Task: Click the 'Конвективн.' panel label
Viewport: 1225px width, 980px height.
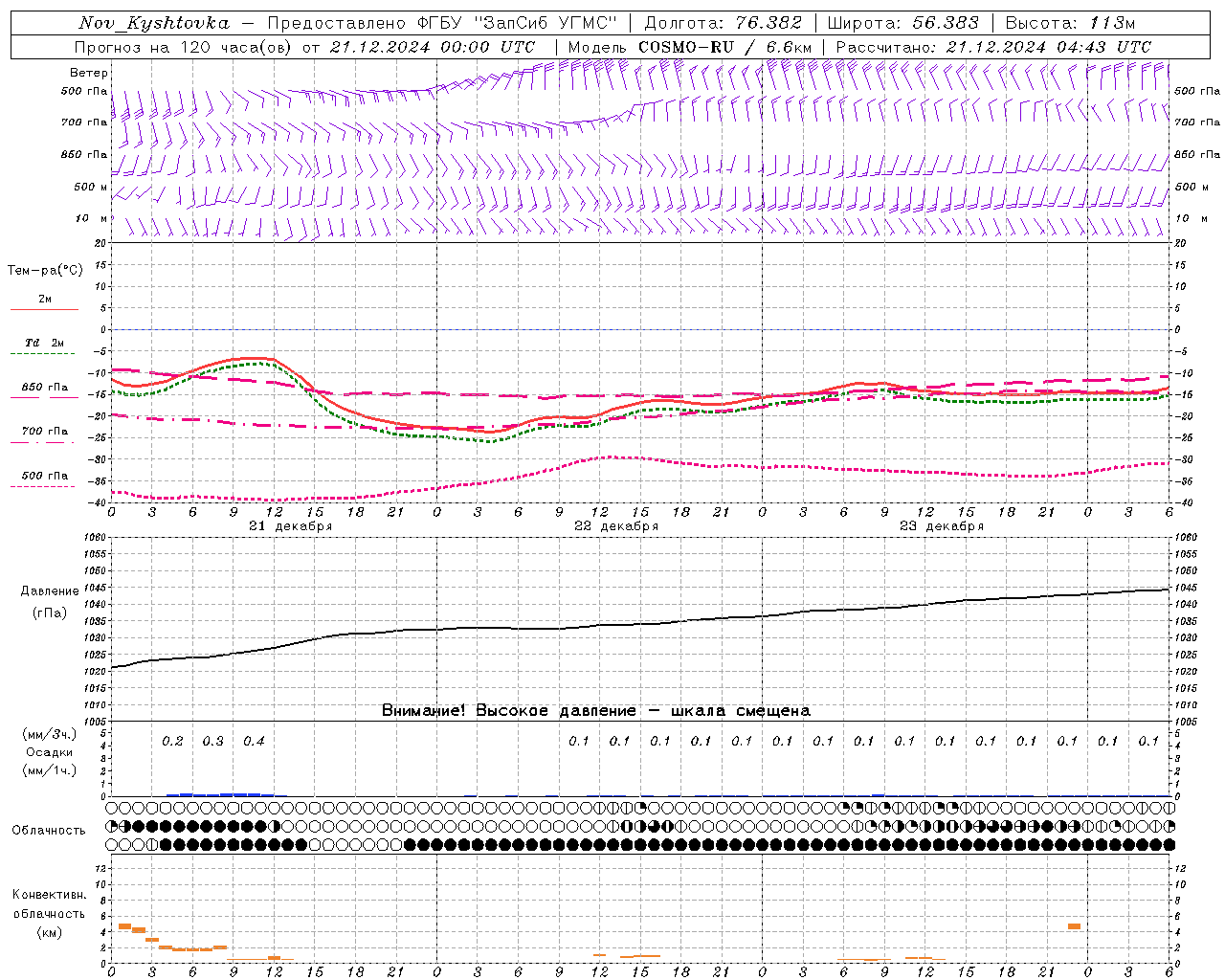Action: point(49,895)
